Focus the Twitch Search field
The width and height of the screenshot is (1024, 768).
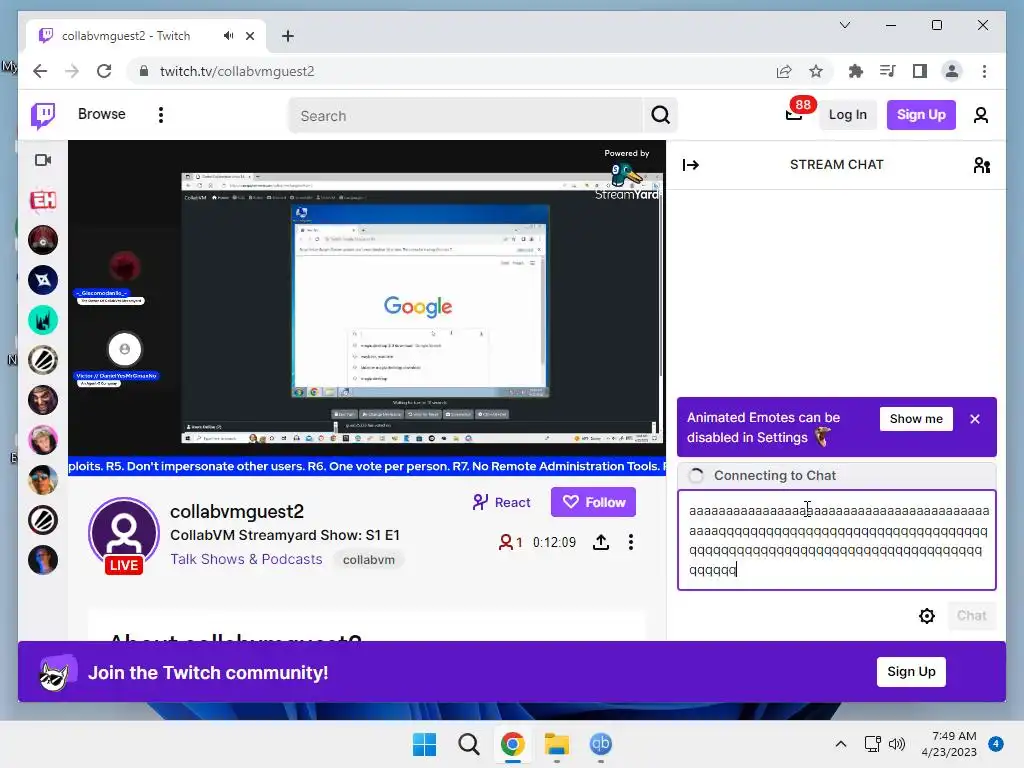pyautogui.click(x=466, y=116)
